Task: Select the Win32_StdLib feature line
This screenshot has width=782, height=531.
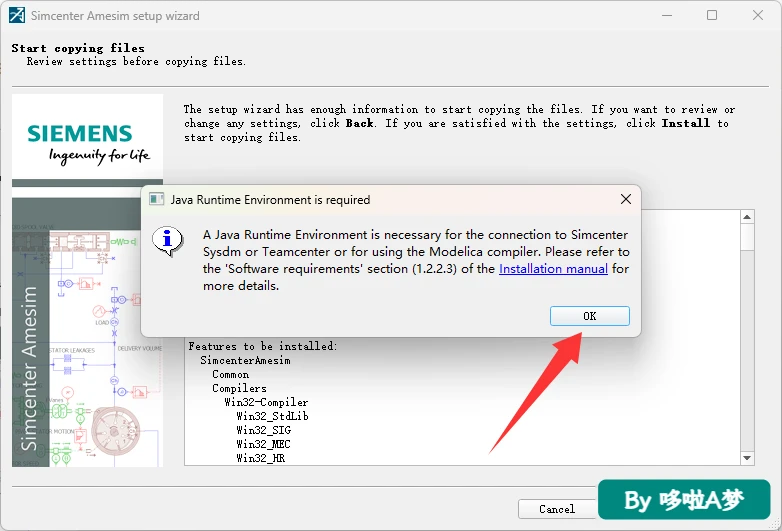Action: [272, 416]
